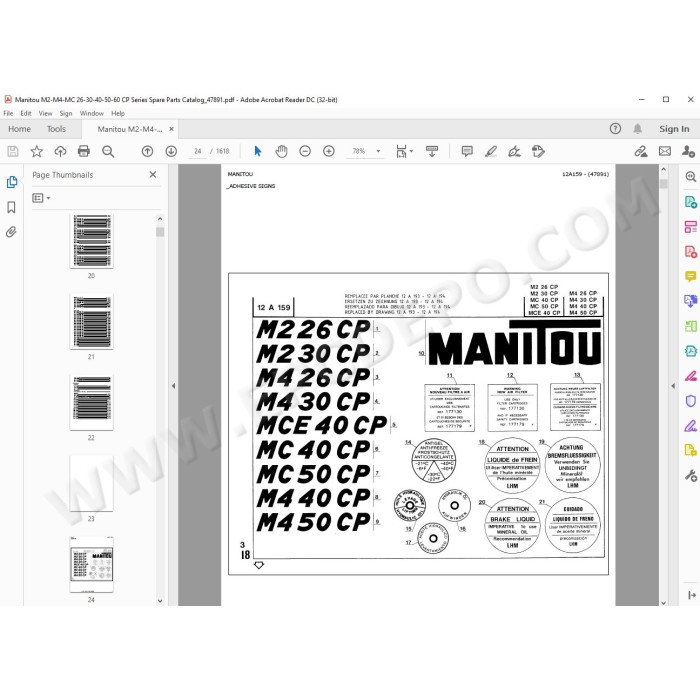Click document scroll down arrow
Viewport: 700px width, 700px height.
click(663, 602)
